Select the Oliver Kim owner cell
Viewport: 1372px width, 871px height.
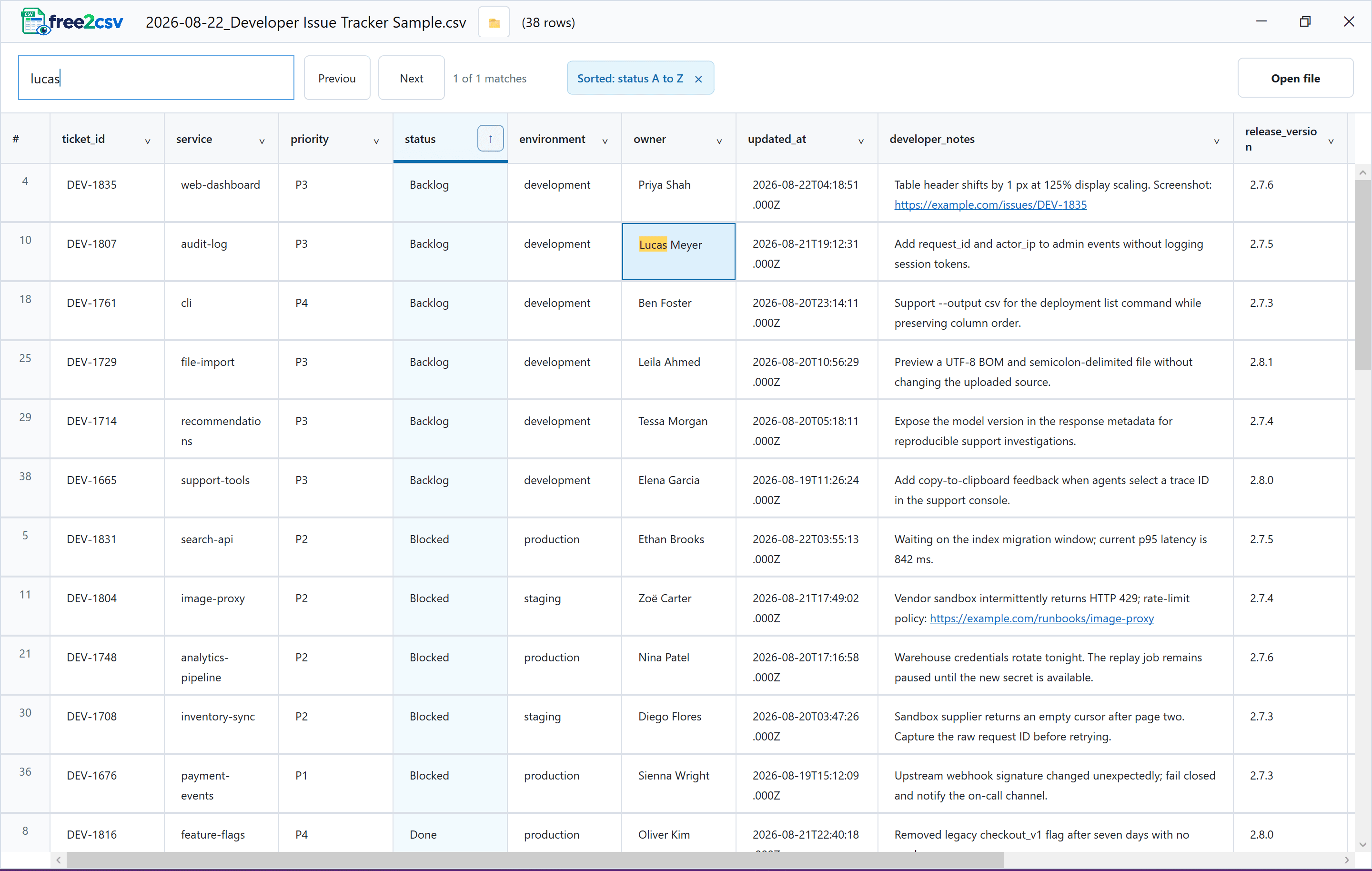click(x=678, y=833)
